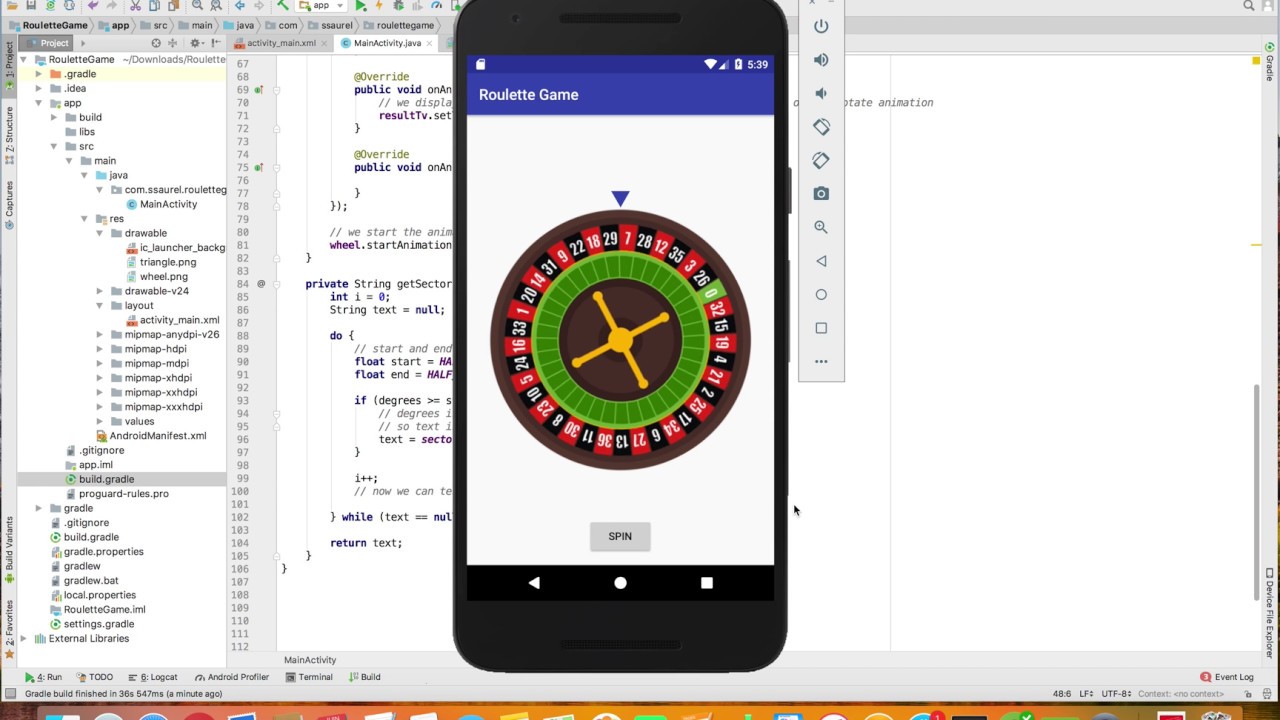Viewport: 1280px width, 720px height.
Task: Click the green Run app arrow in toolbar
Action: 361,6
